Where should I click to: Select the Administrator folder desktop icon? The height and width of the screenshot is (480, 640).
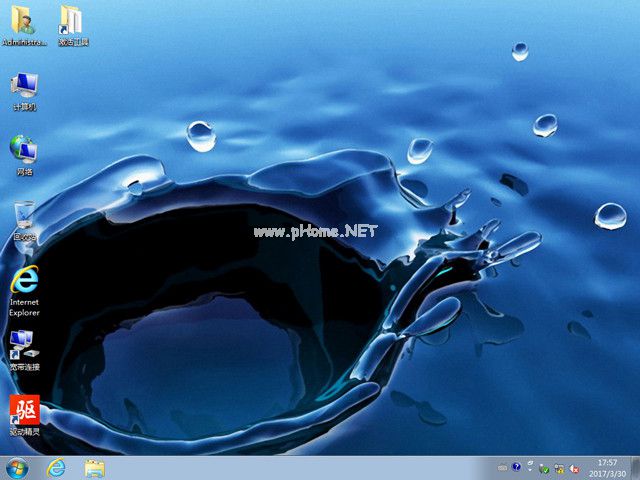(x=24, y=25)
